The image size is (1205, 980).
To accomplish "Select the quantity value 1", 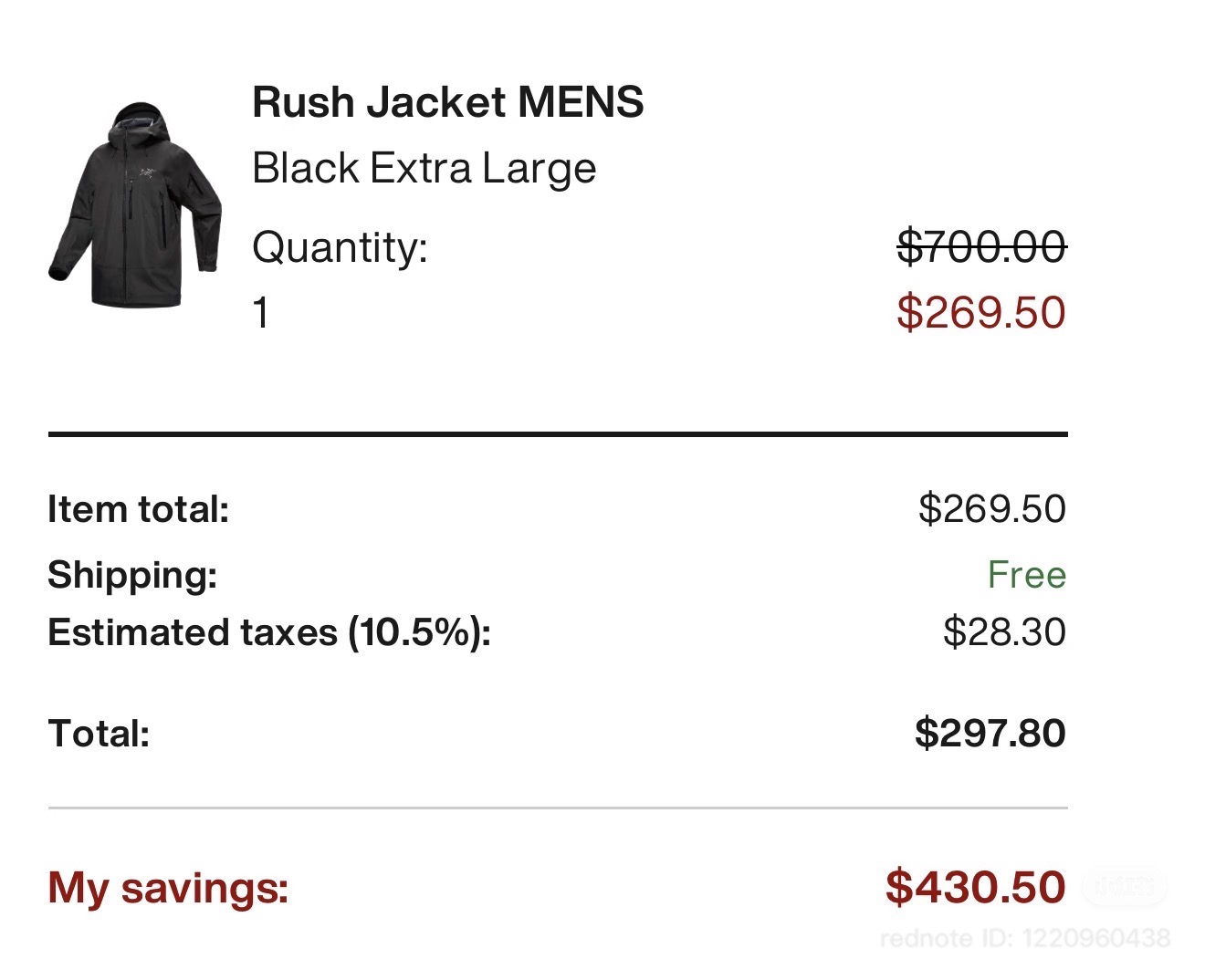I will pos(261,313).
